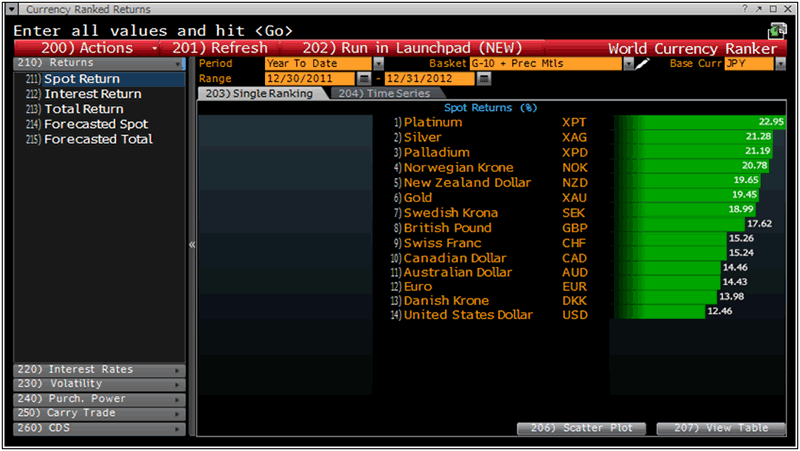The image size is (800, 451).
Task: Click the NOK ticker code
Action: pyautogui.click(x=574, y=167)
